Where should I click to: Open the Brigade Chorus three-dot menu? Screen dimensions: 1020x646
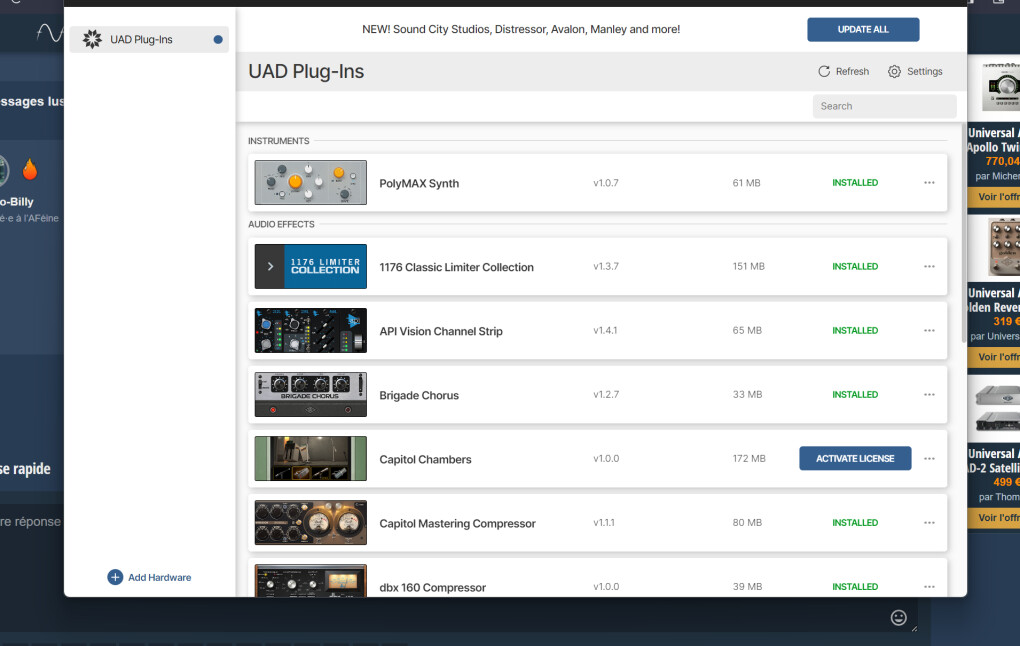[929, 395]
